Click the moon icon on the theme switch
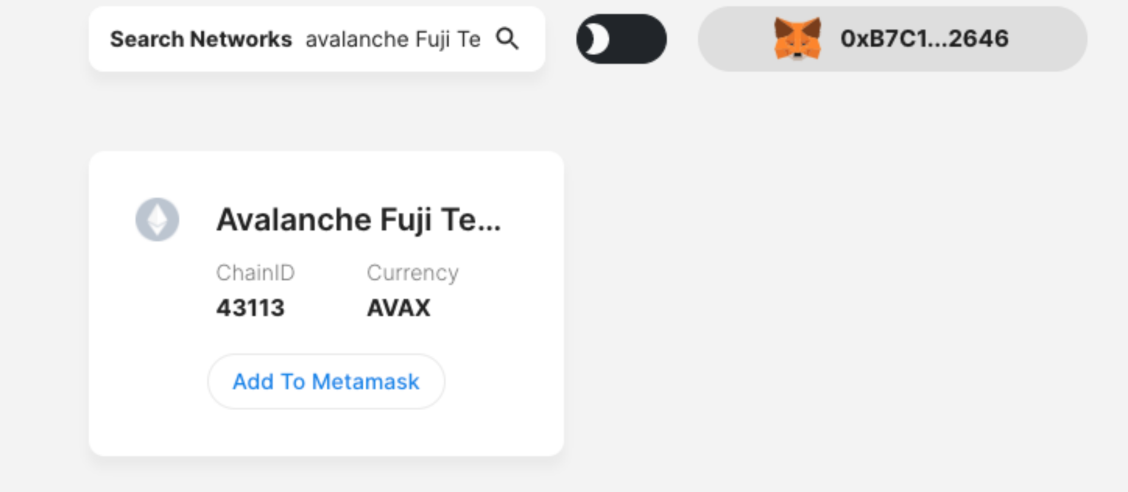Image resolution: width=1128 pixels, height=492 pixels. point(597,39)
